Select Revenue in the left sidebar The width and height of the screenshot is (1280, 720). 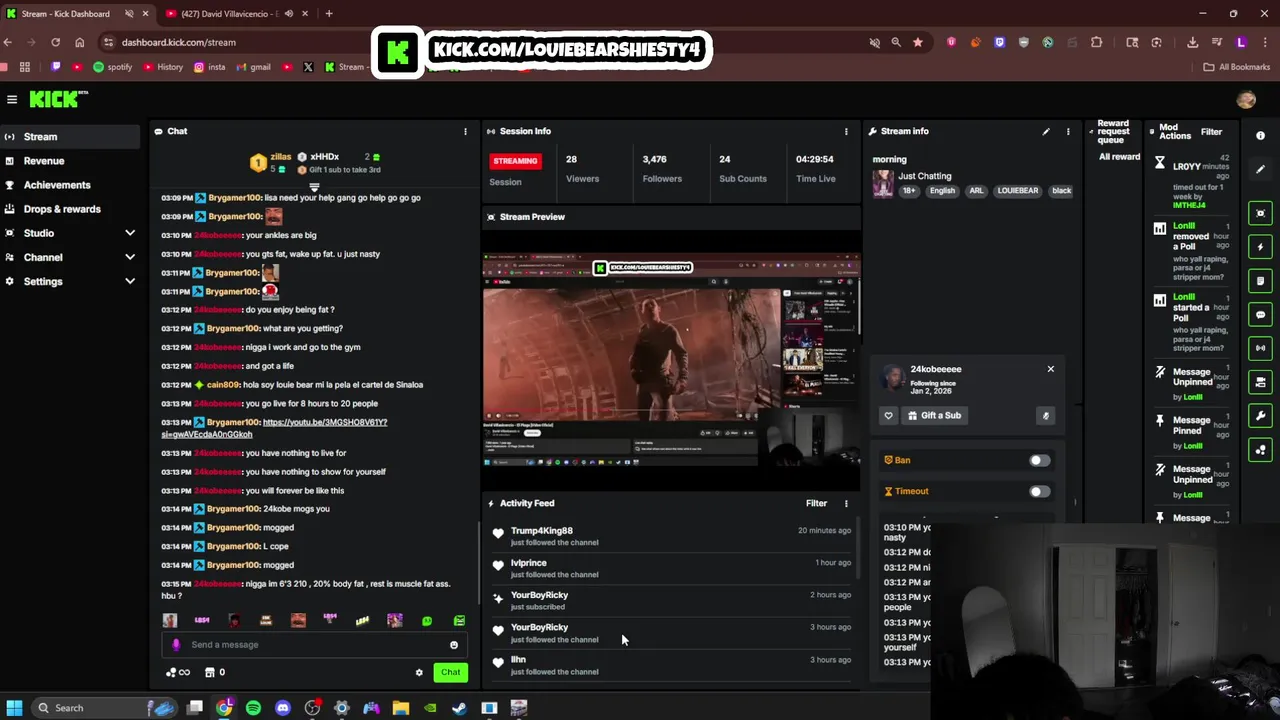[x=70, y=161]
